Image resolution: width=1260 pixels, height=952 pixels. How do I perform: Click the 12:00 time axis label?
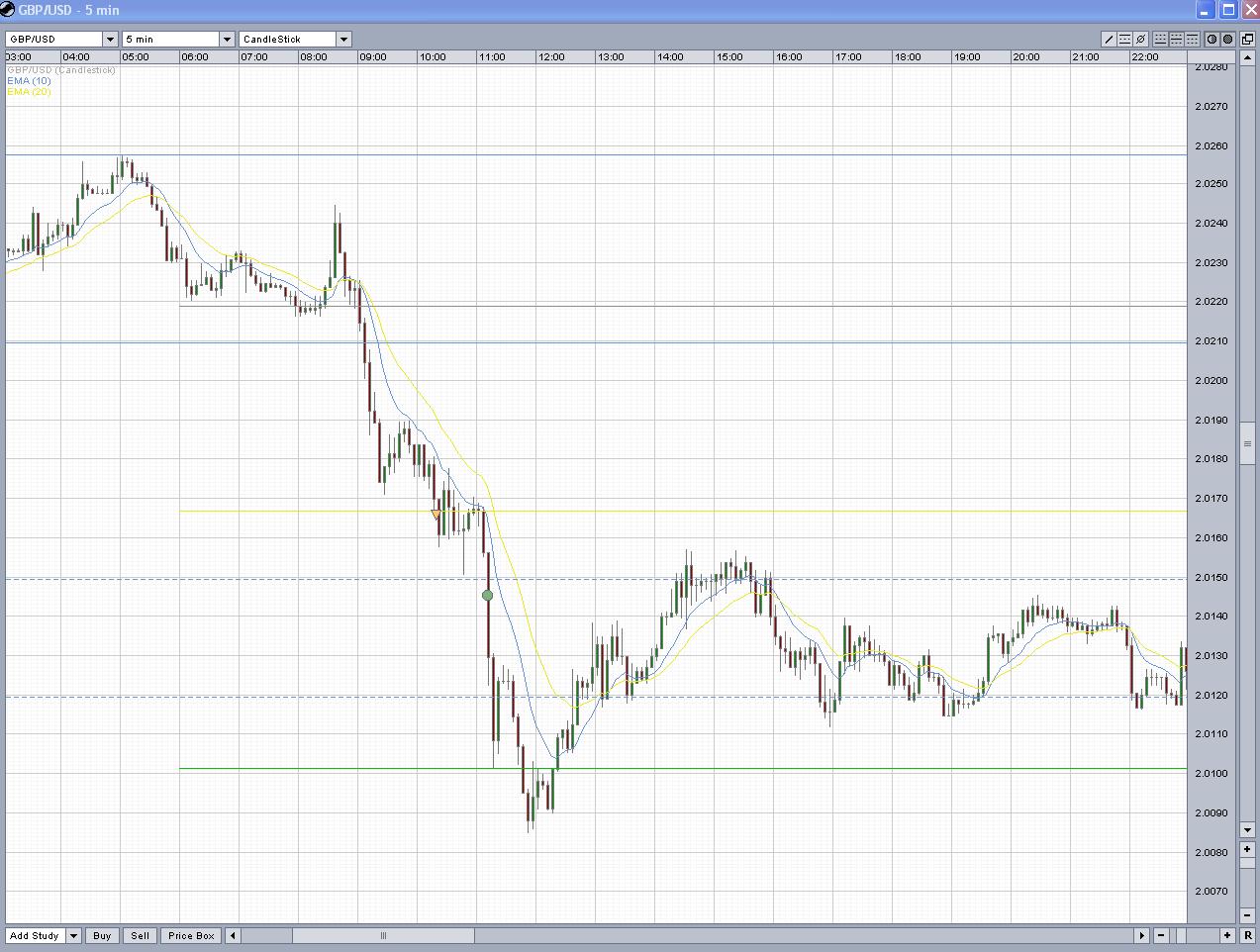[551, 57]
